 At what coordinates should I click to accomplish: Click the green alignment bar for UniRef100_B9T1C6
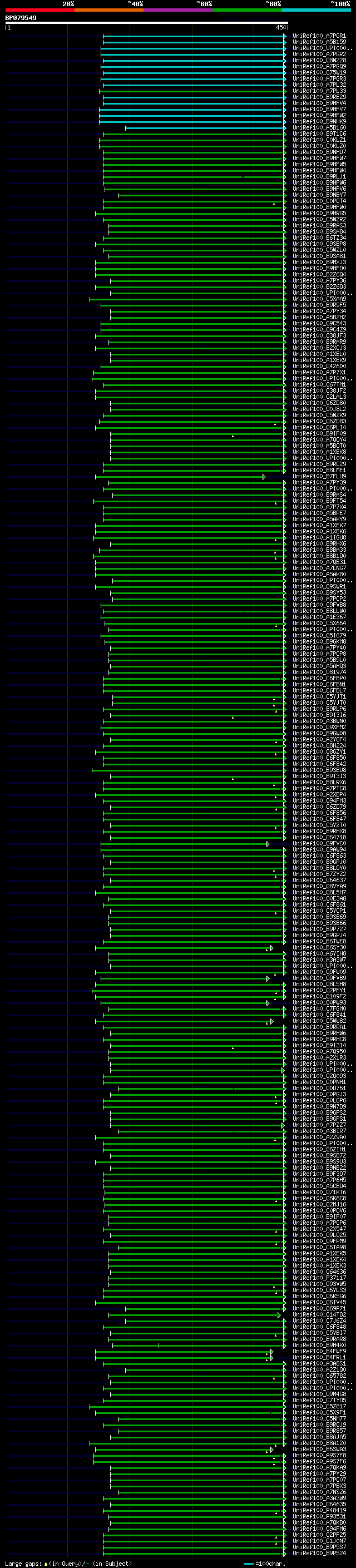click(194, 134)
